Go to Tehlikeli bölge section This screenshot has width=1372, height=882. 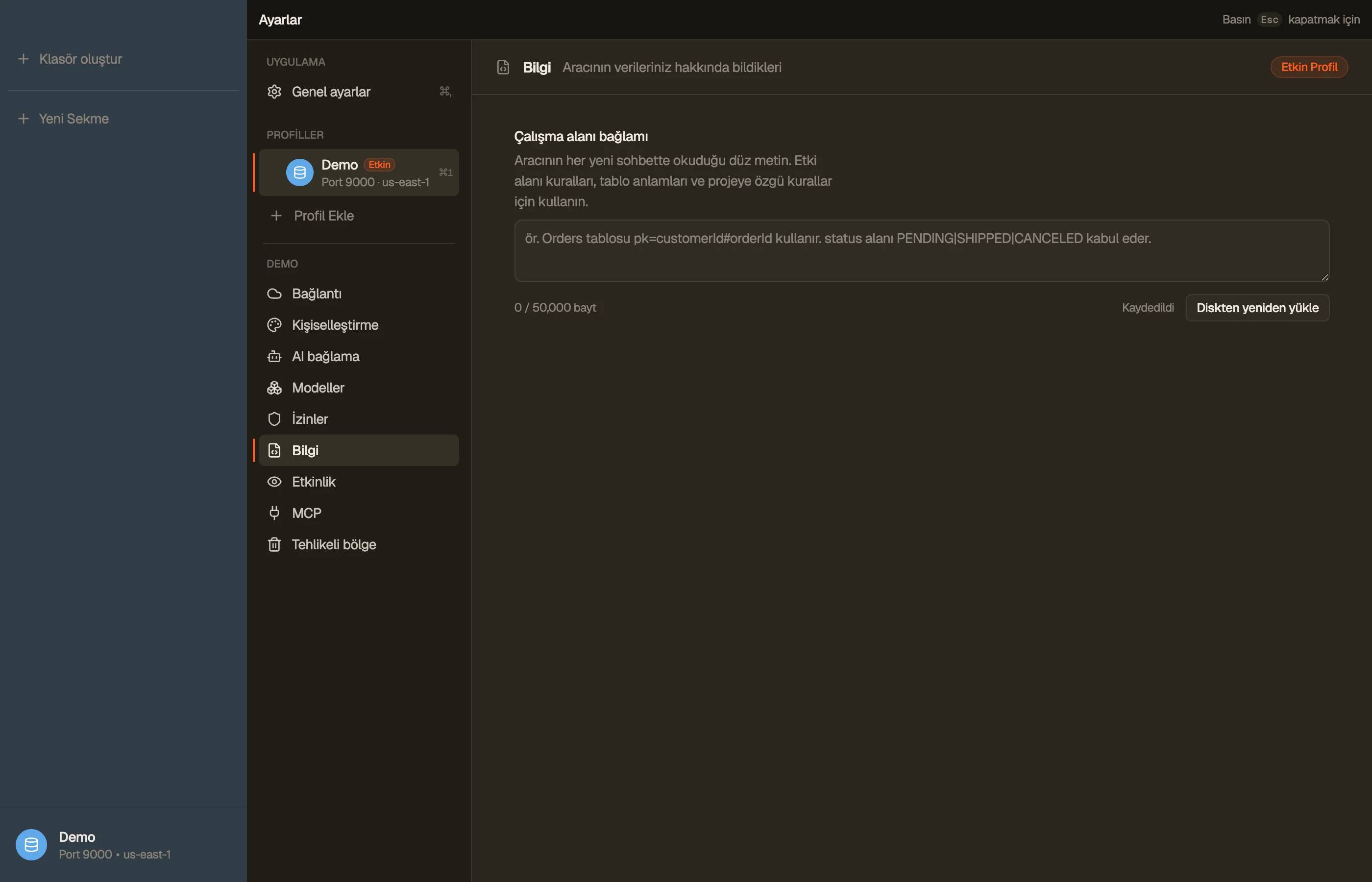pos(359,545)
